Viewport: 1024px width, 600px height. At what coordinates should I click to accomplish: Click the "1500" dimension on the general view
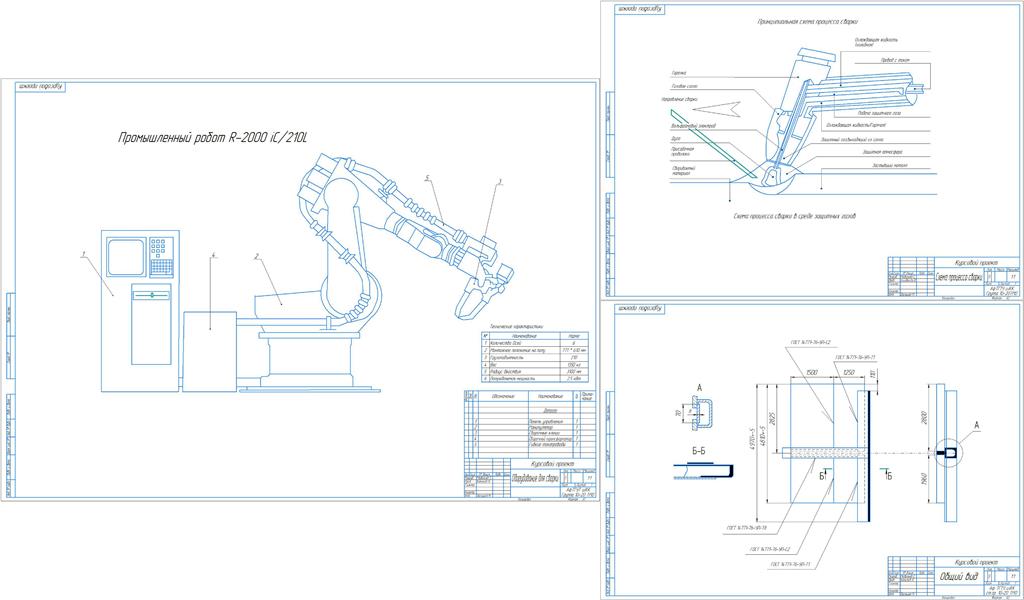[x=812, y=371]
